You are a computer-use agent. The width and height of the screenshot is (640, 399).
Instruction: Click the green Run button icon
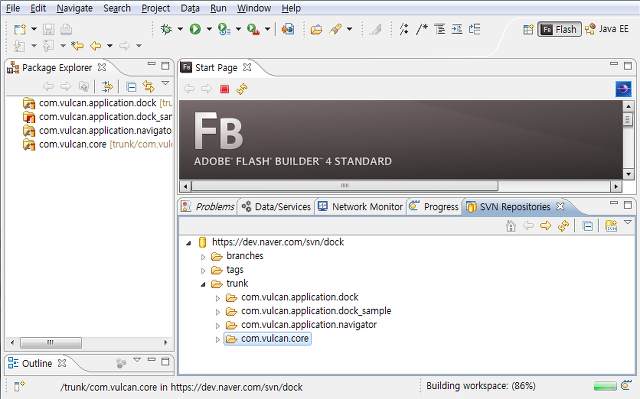pos(195,29)
